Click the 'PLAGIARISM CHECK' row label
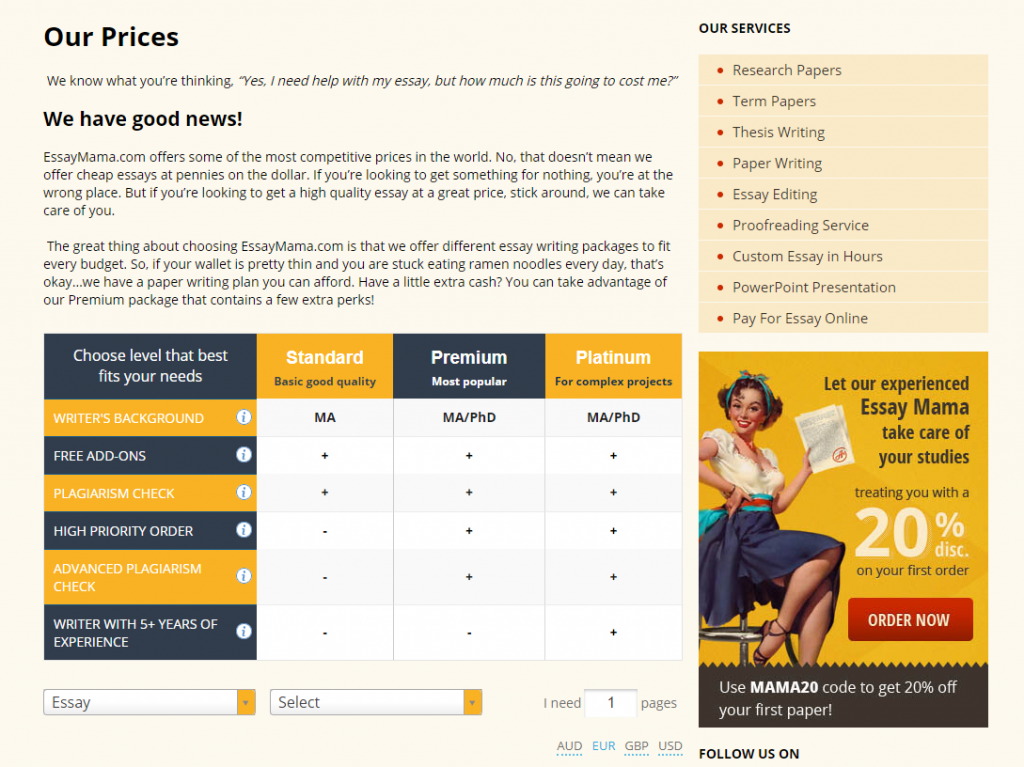 [114, 493]
